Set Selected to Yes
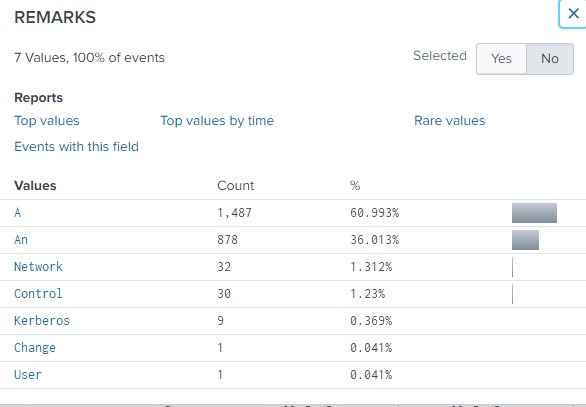Viewport: 586px width, 407px height. click(501, 59)
